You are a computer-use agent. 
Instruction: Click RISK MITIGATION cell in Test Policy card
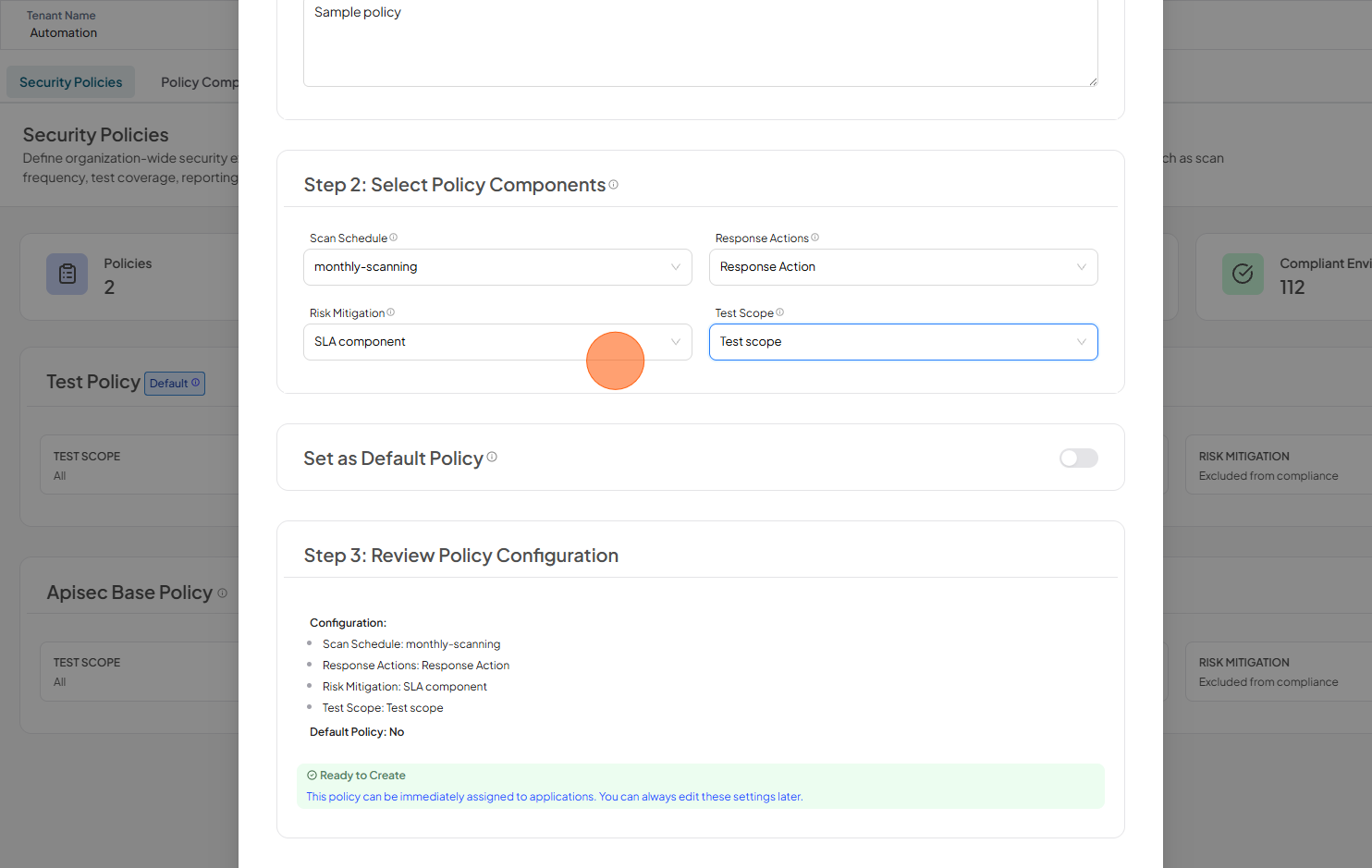(x=1278, y=465)
